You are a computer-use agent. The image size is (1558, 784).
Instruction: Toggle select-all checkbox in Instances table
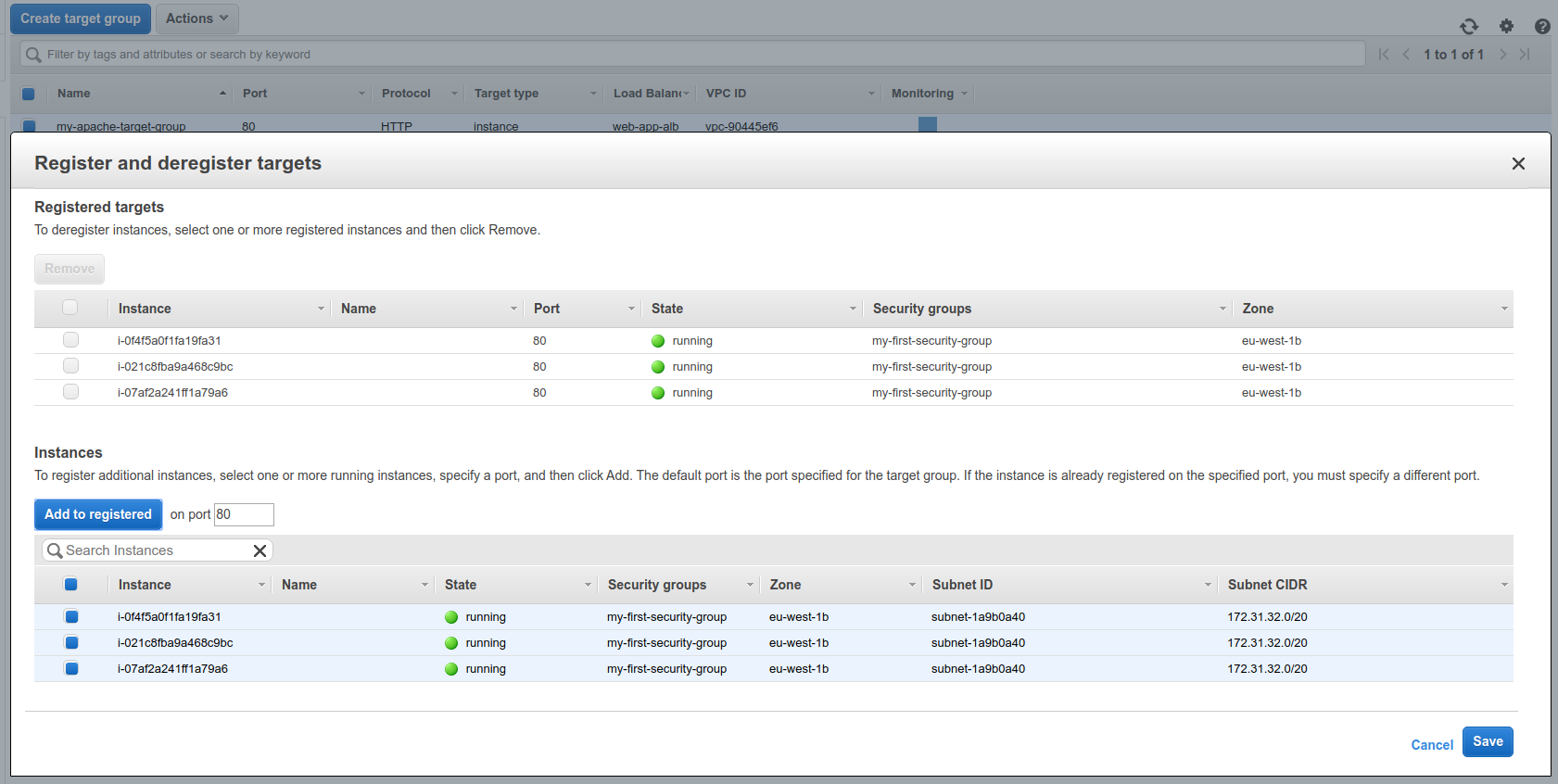[x=70, y=584]
